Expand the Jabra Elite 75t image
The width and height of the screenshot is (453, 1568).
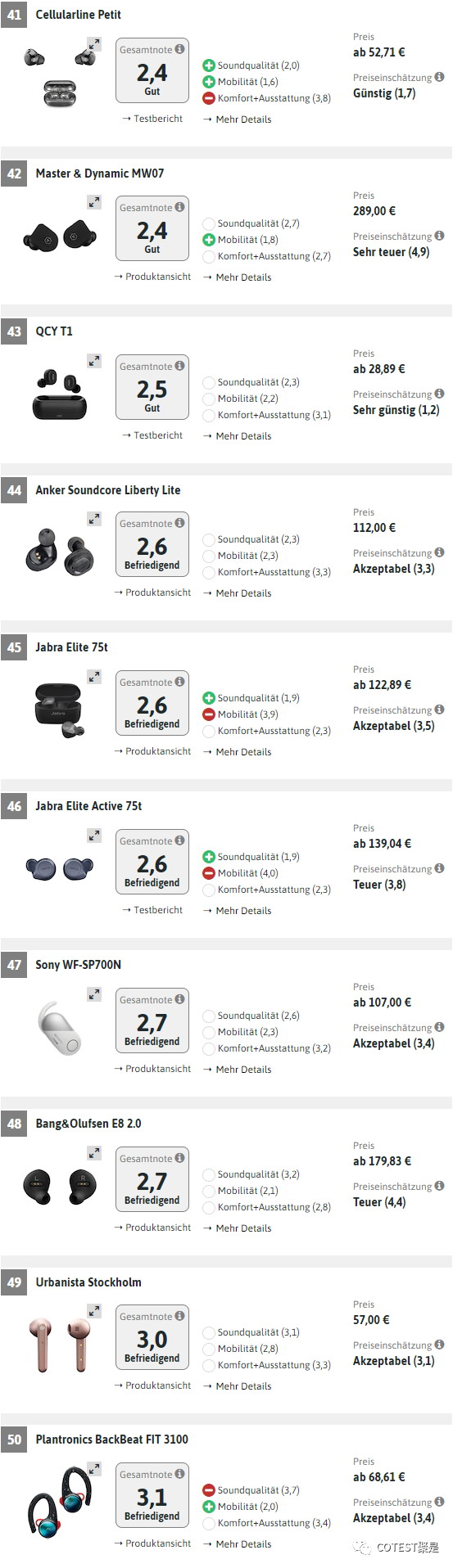[94, 677]
